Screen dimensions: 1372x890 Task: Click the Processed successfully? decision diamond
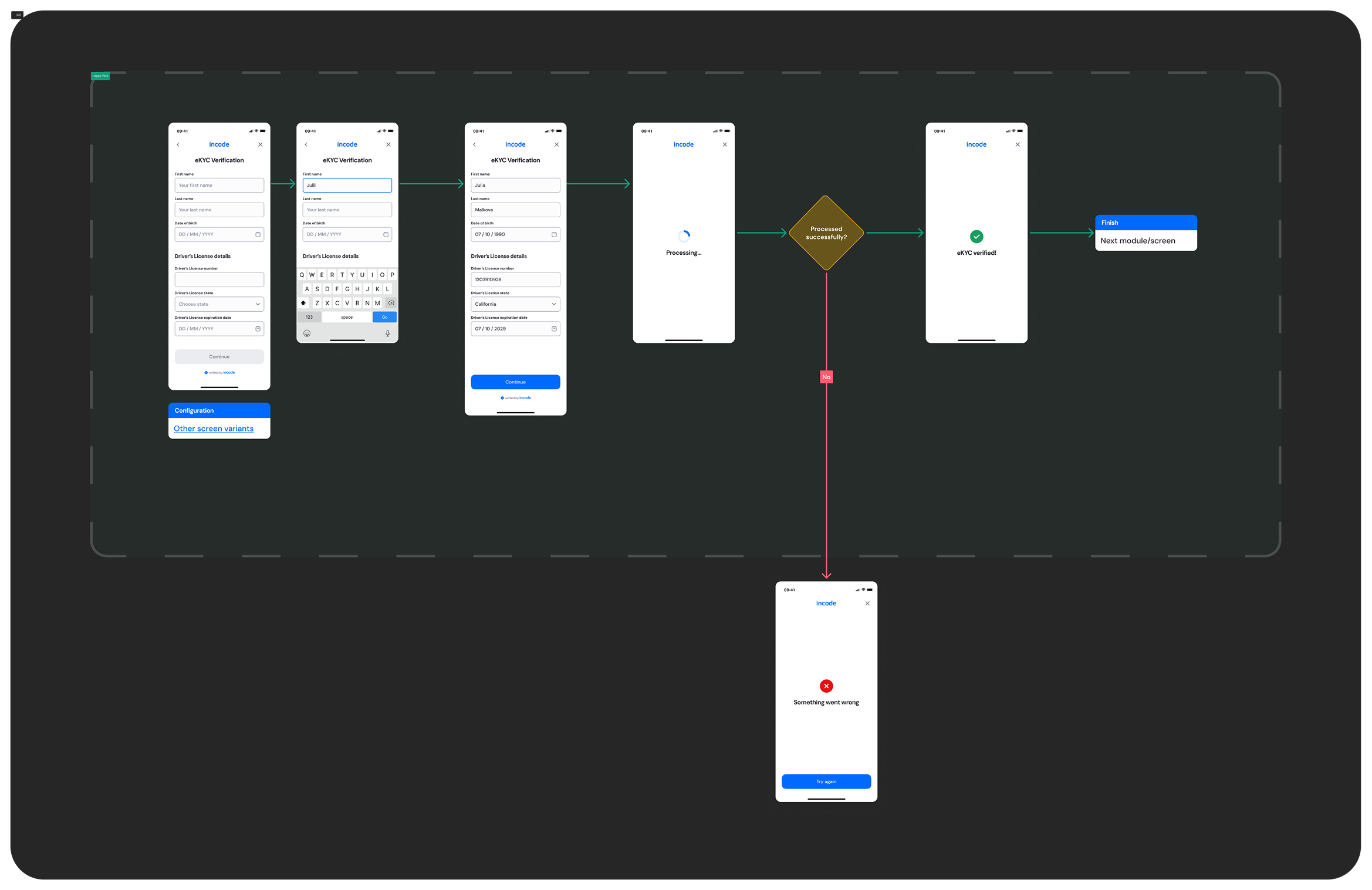point(826,233)
